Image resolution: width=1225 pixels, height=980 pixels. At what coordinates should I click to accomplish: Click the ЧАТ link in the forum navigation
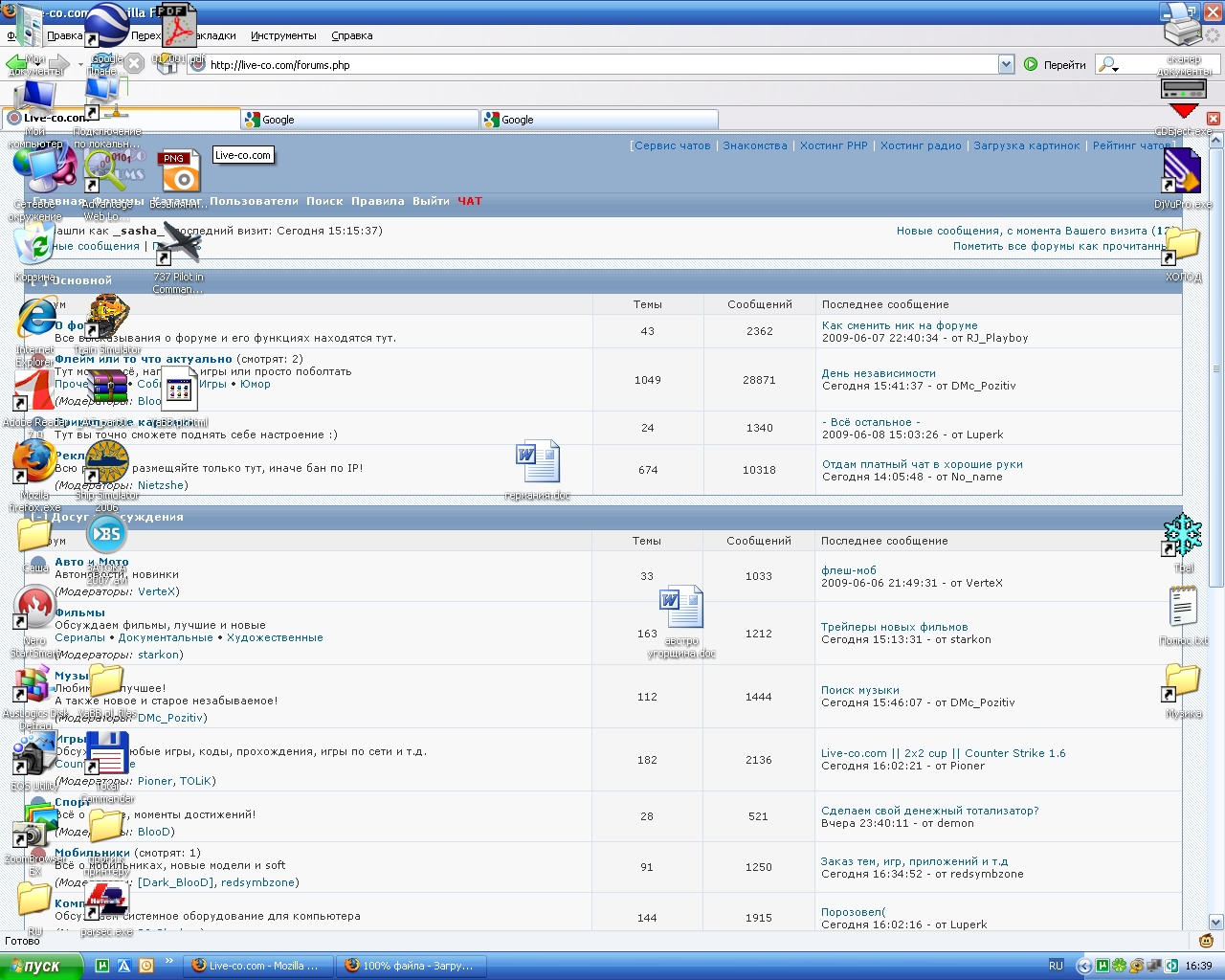point(469,201)
